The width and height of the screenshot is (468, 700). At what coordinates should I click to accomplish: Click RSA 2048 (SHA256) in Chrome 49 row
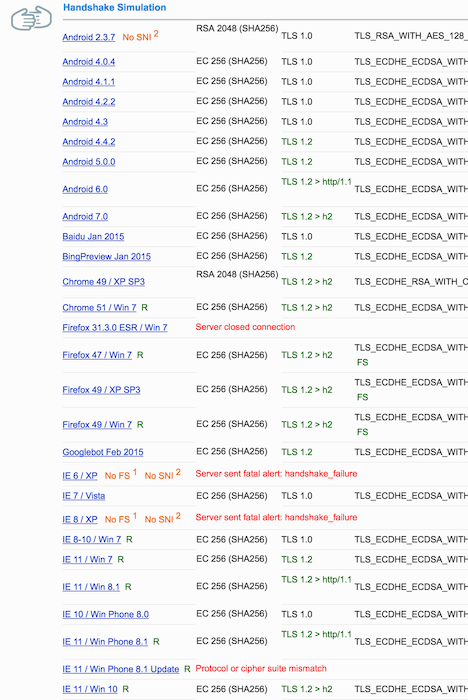coord(237,275)
